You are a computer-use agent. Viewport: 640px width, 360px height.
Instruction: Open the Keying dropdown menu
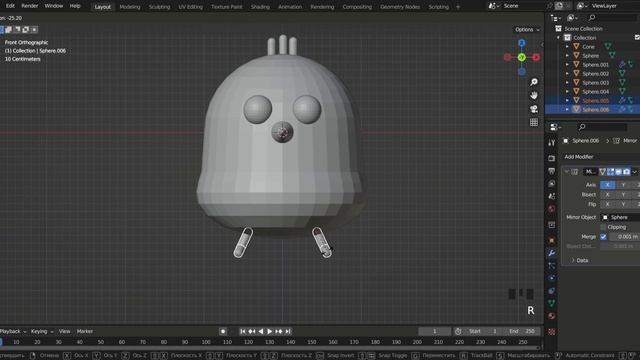coord(42,331)
